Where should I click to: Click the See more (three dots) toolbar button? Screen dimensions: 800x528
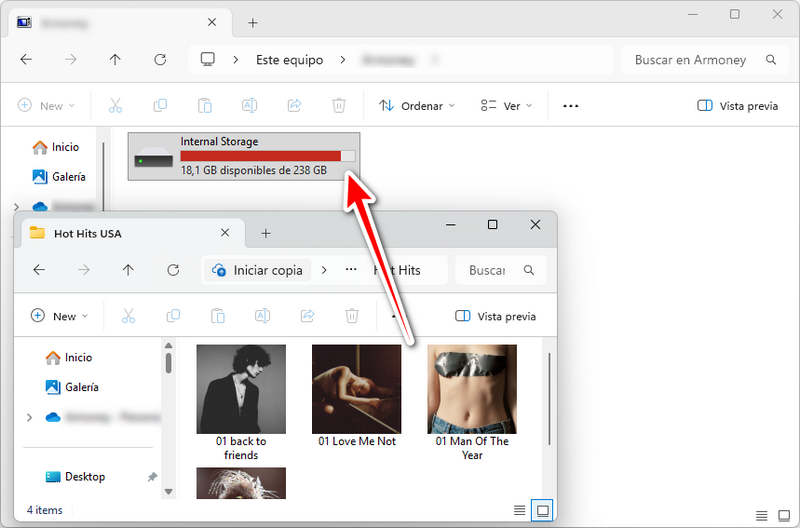[571, 106]
